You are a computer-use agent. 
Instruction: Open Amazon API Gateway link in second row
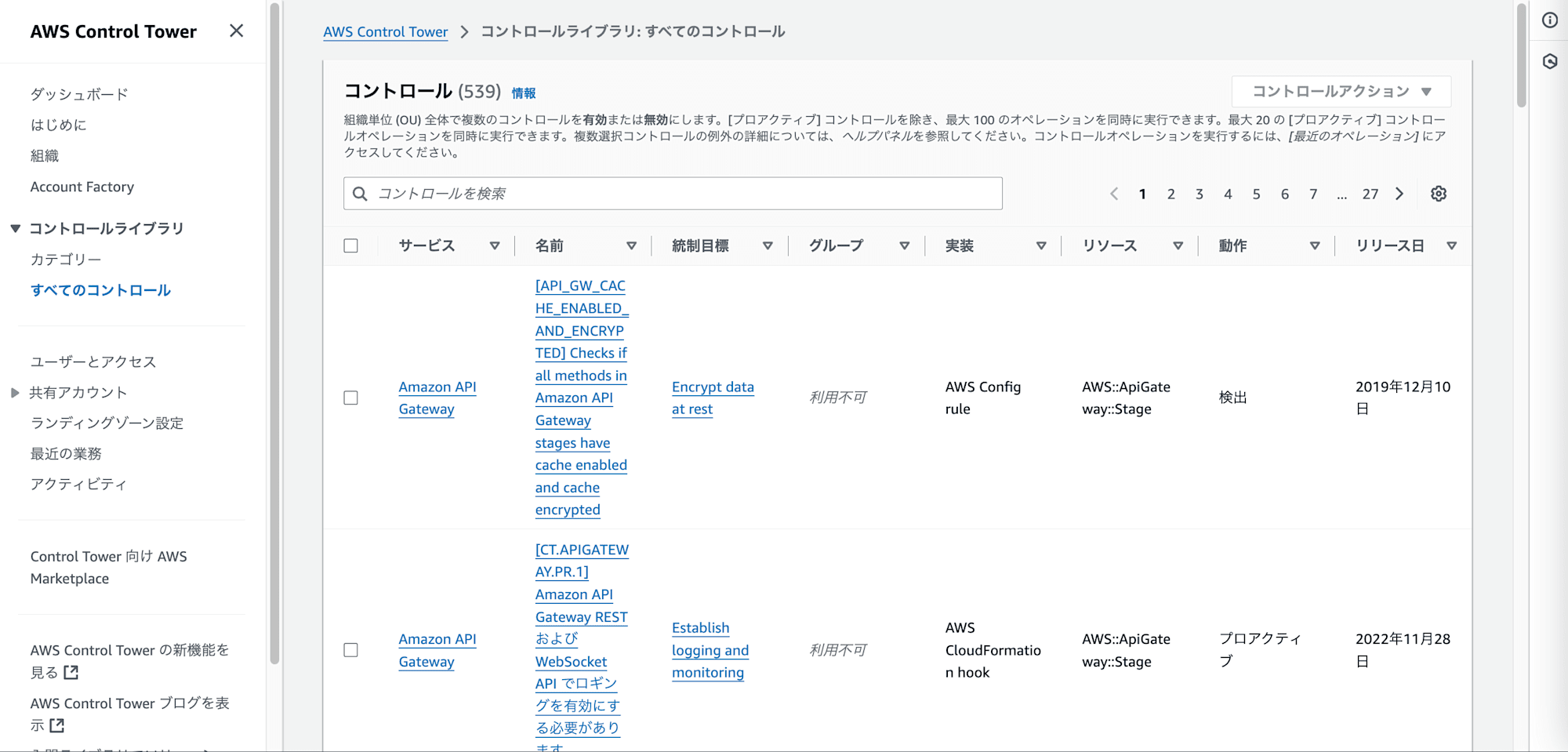(x=437, y=650)
